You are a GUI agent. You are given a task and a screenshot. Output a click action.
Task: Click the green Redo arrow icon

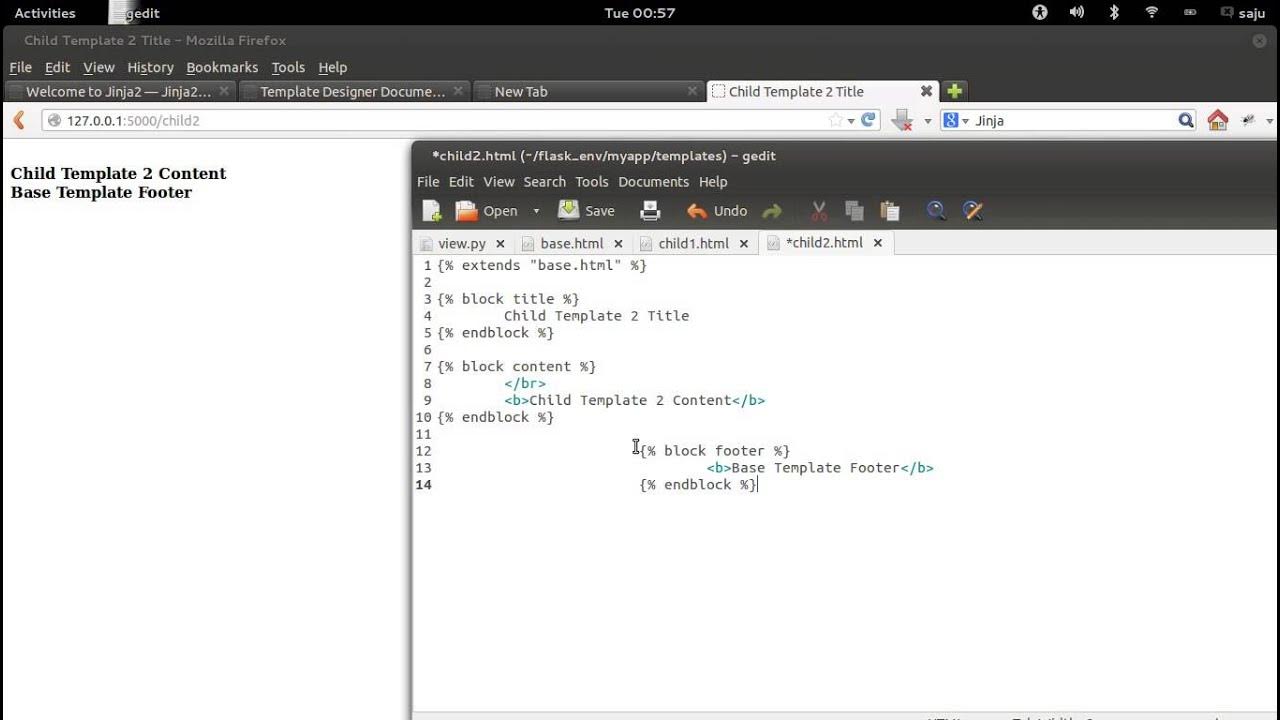pos(772,211)
